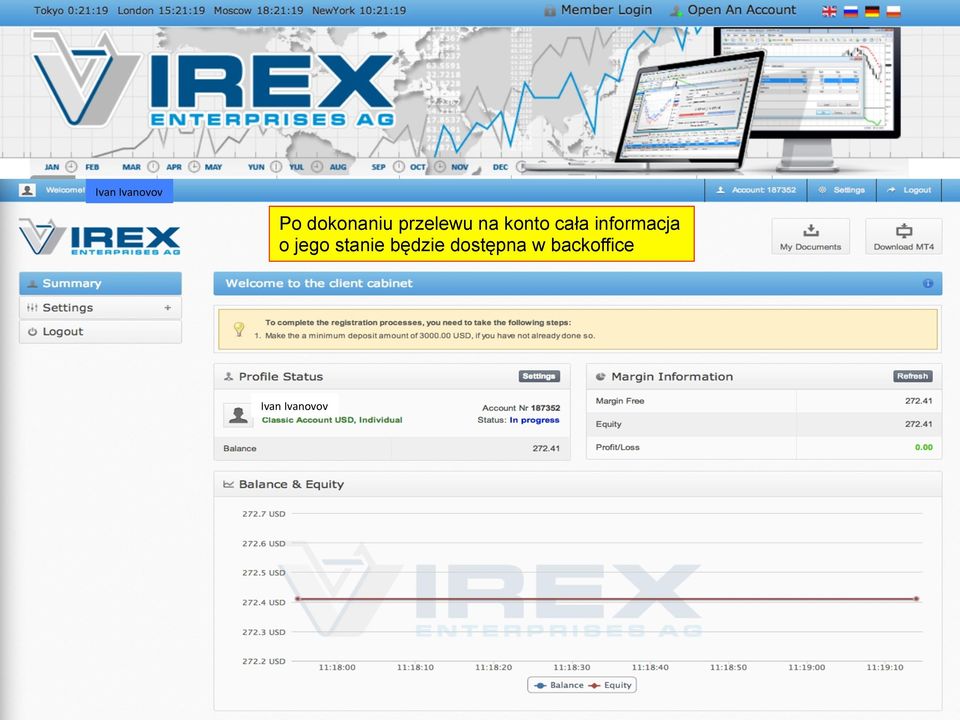Switch language with the Polish flag icon
The height and width of the screenshot is (720, 960).
coord(893,11)
